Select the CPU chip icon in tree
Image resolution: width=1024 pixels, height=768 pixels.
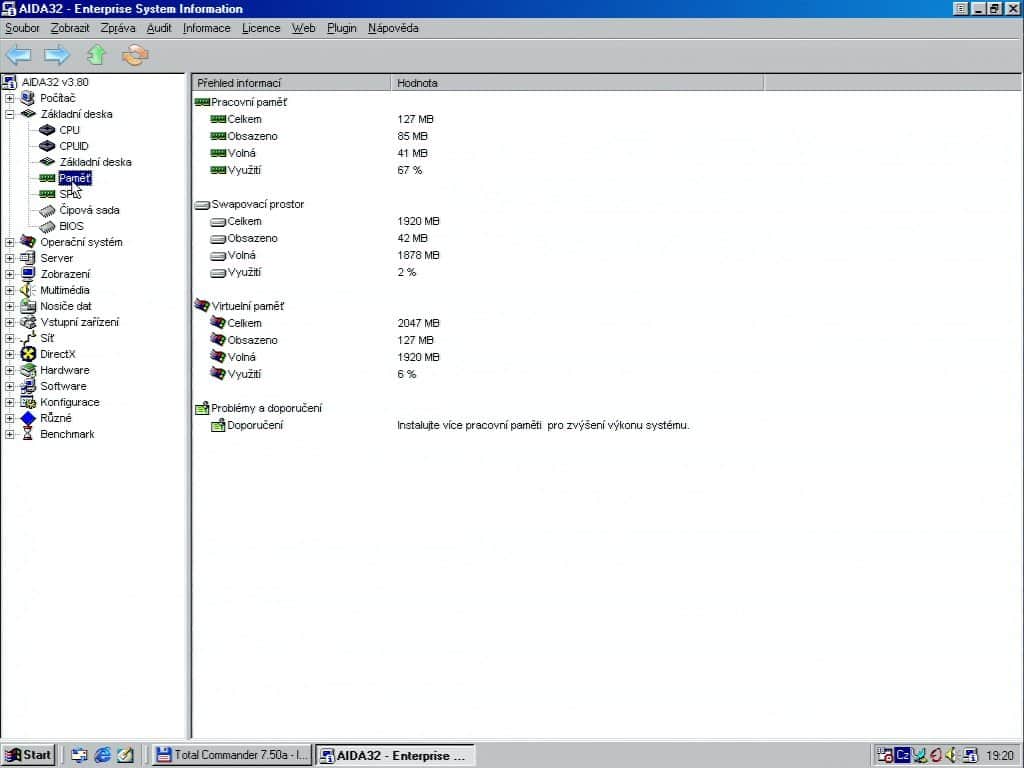point(47,130)
